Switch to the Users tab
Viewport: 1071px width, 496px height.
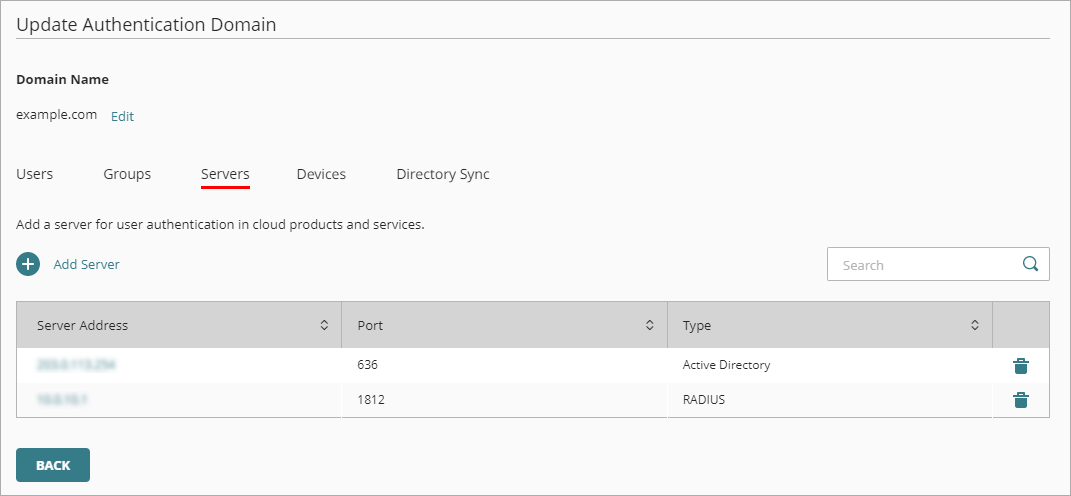point(35,174)
